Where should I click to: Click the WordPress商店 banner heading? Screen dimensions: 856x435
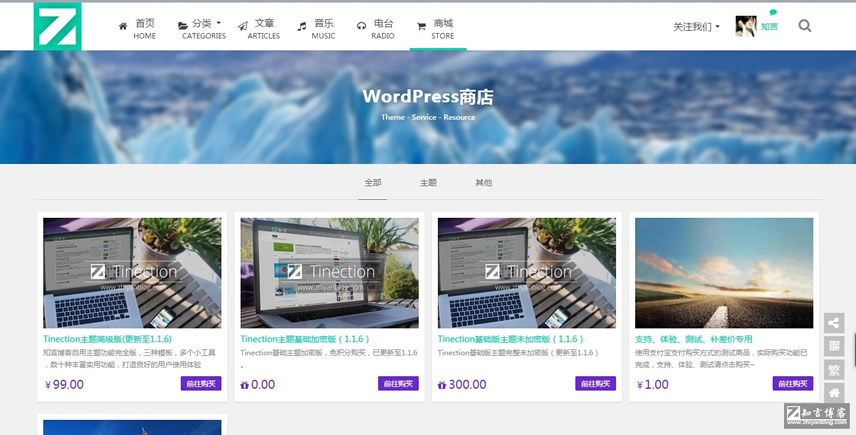[x=428, y=97]
